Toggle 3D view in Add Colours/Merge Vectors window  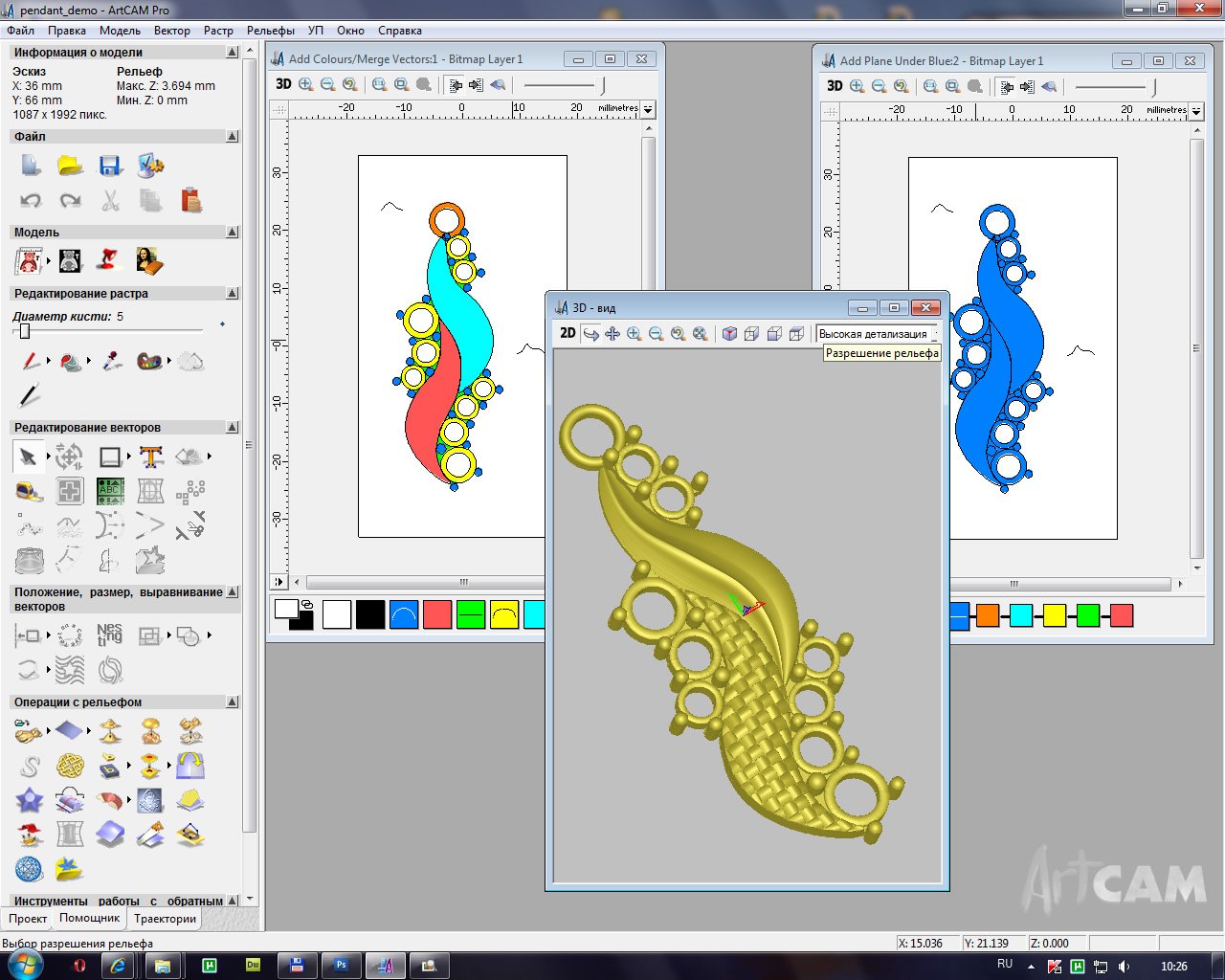click(283, 84)
